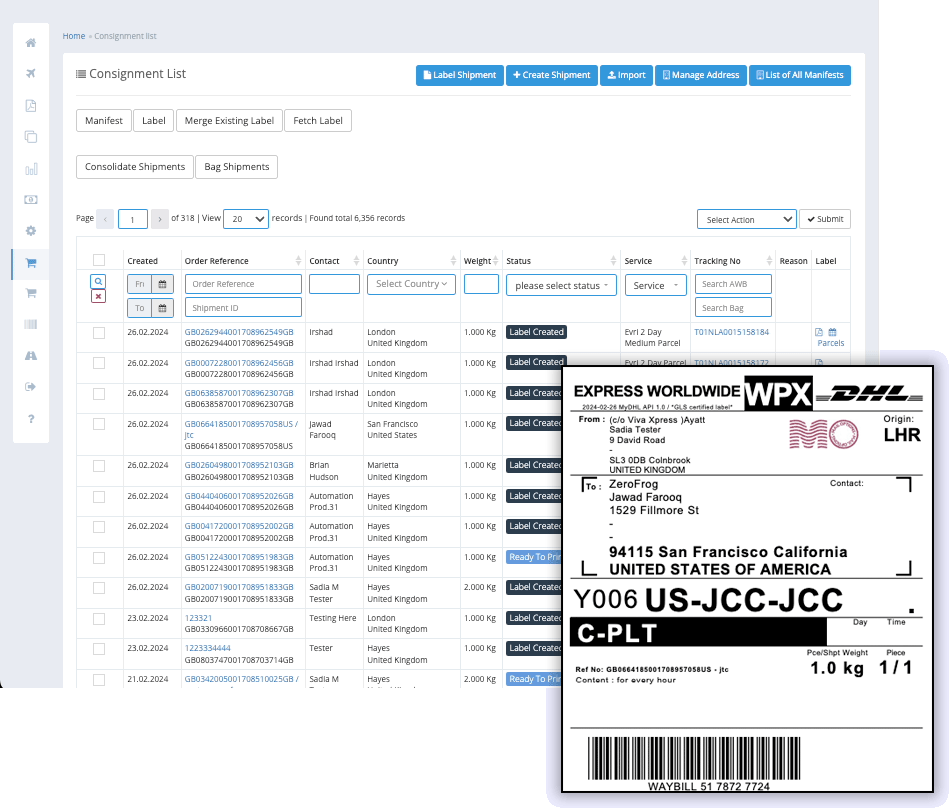Click the Manifest button
This screenshot has width=950, height=809.
(104, 121)
